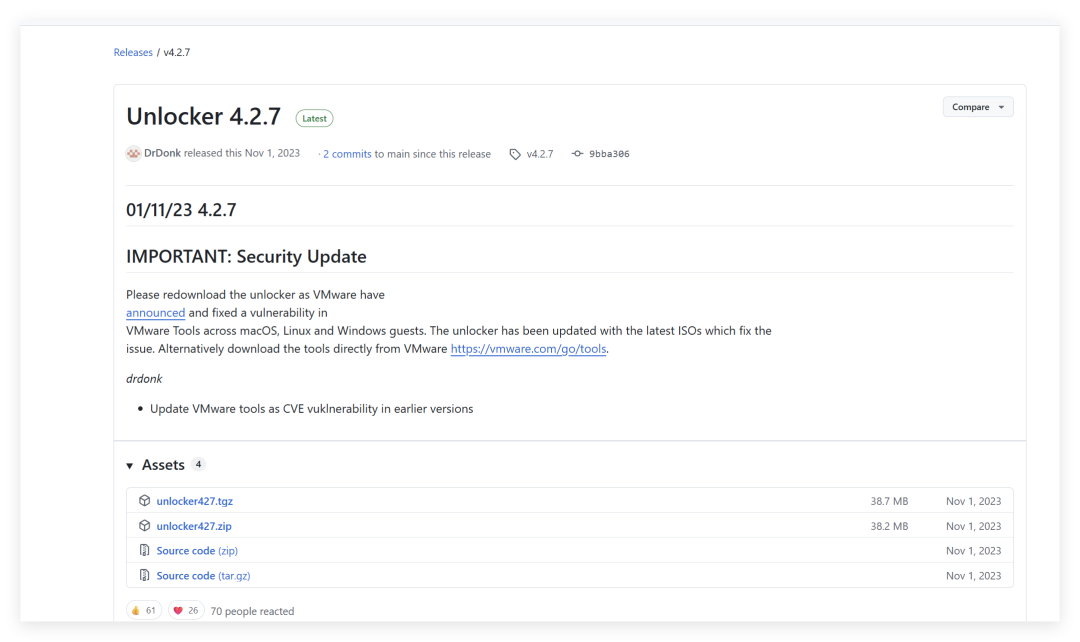Open the 2 commits link
This screenshot has width=1080, height=642.
click(x=347, y=154)
